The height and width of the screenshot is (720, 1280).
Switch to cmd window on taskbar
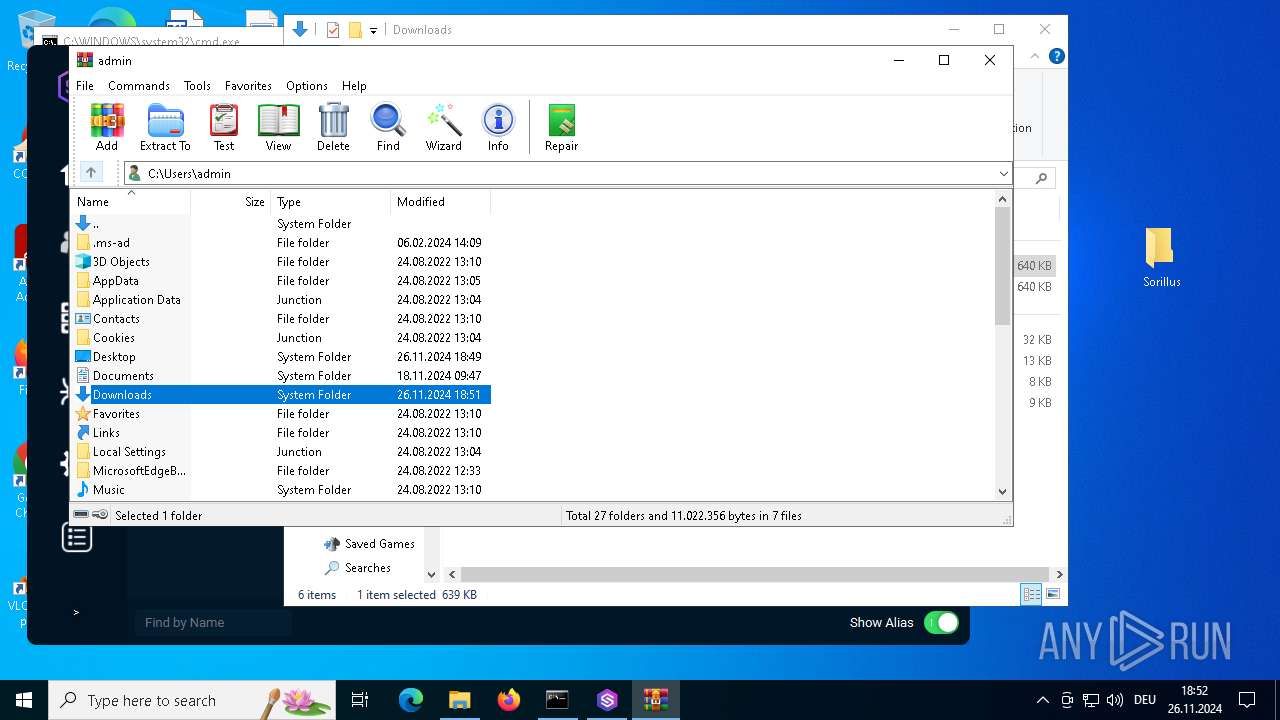557,700
